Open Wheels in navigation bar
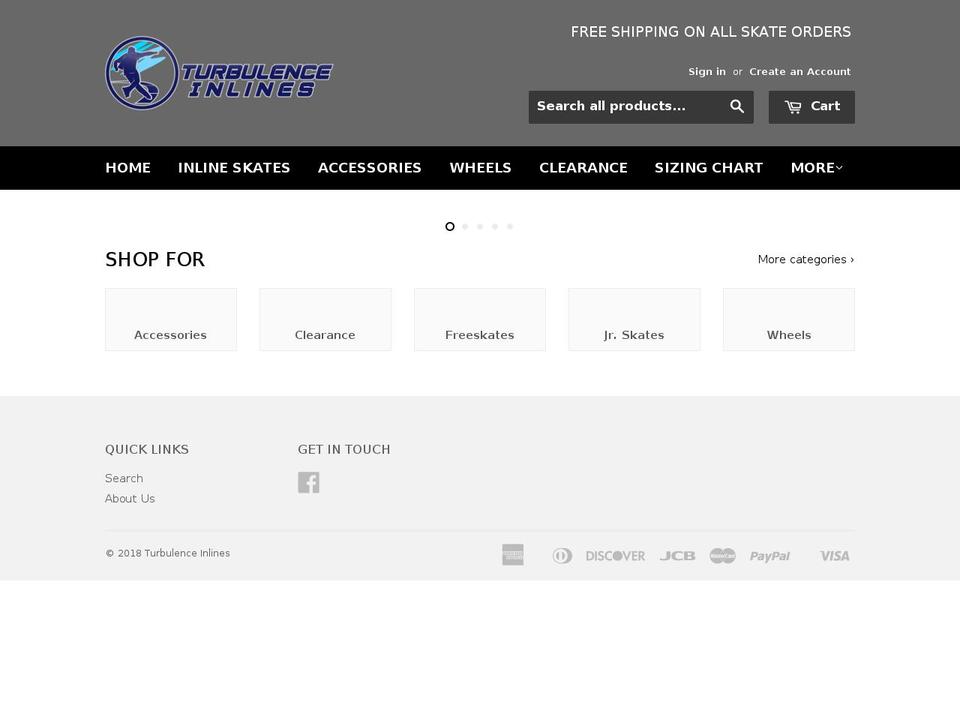The height and width of the screenshot is (720, 960). pos(481,168)
